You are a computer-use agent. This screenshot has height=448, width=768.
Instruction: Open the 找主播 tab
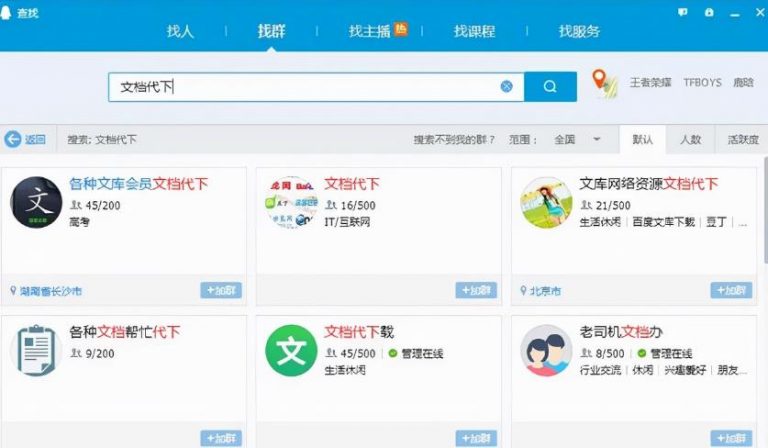371,31
